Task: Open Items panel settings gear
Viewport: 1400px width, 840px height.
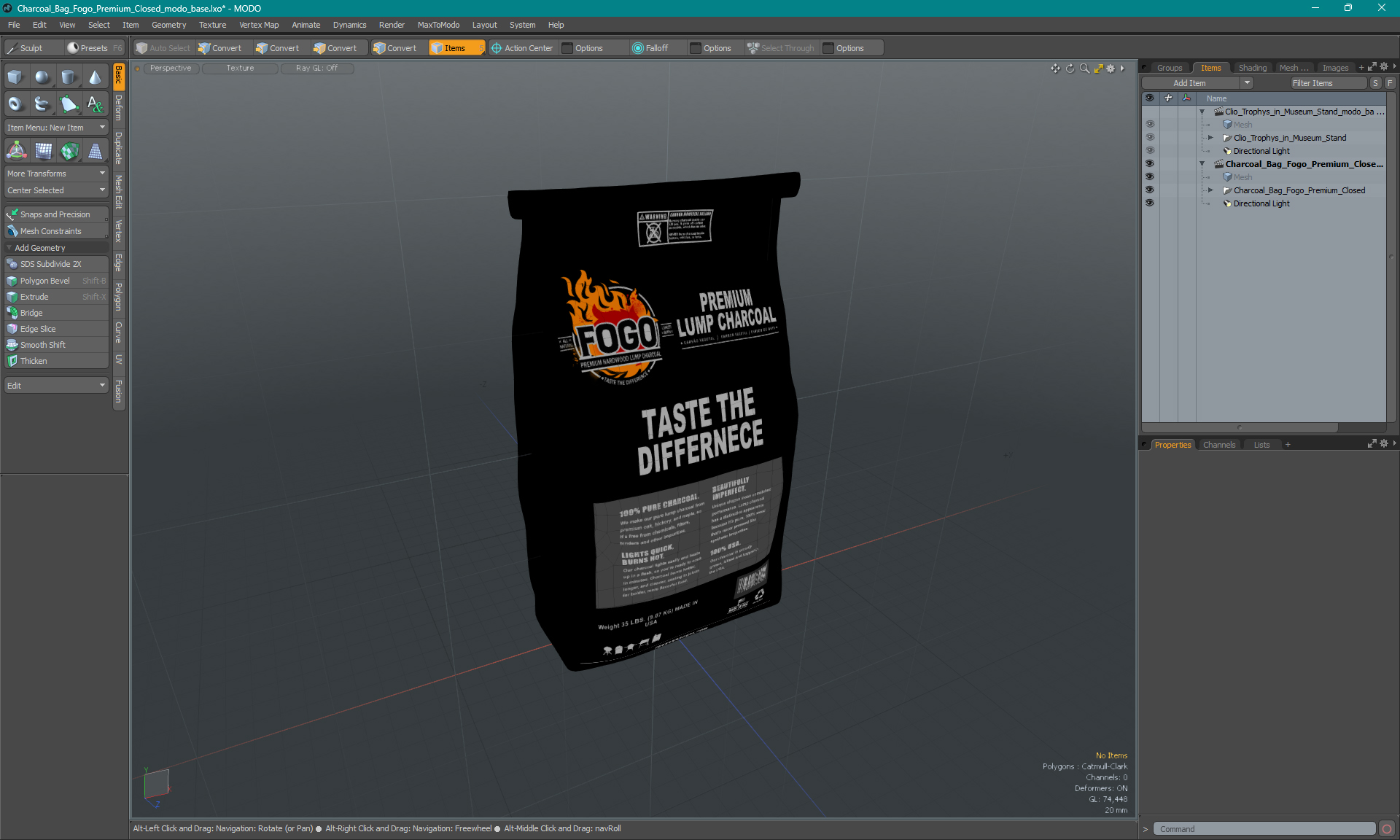Action: (x=1383, y=67)
